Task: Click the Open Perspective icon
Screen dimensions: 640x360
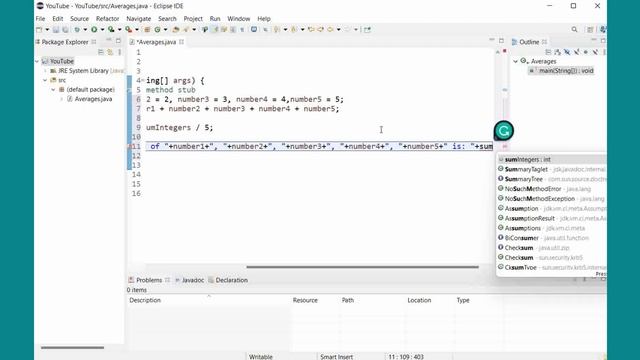Action: [590, 29]
